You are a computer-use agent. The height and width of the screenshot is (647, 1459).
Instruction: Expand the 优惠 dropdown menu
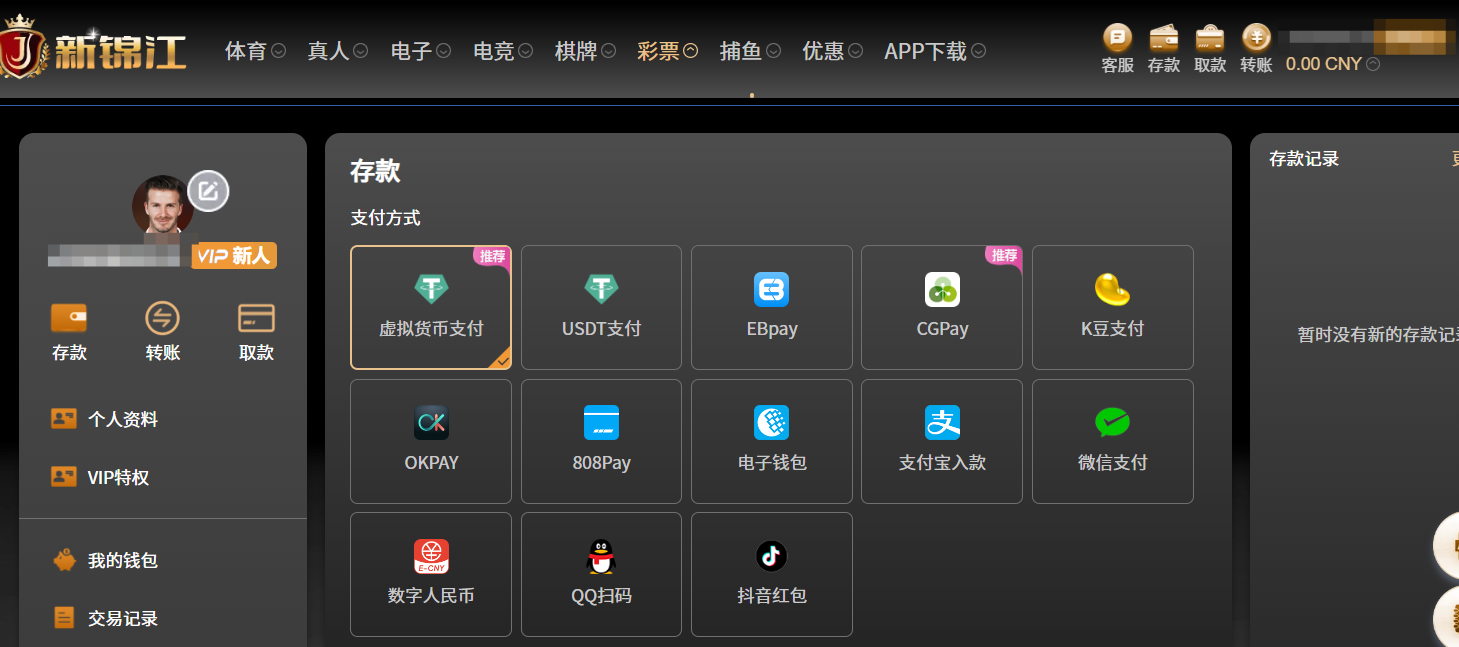click(832, 51)
